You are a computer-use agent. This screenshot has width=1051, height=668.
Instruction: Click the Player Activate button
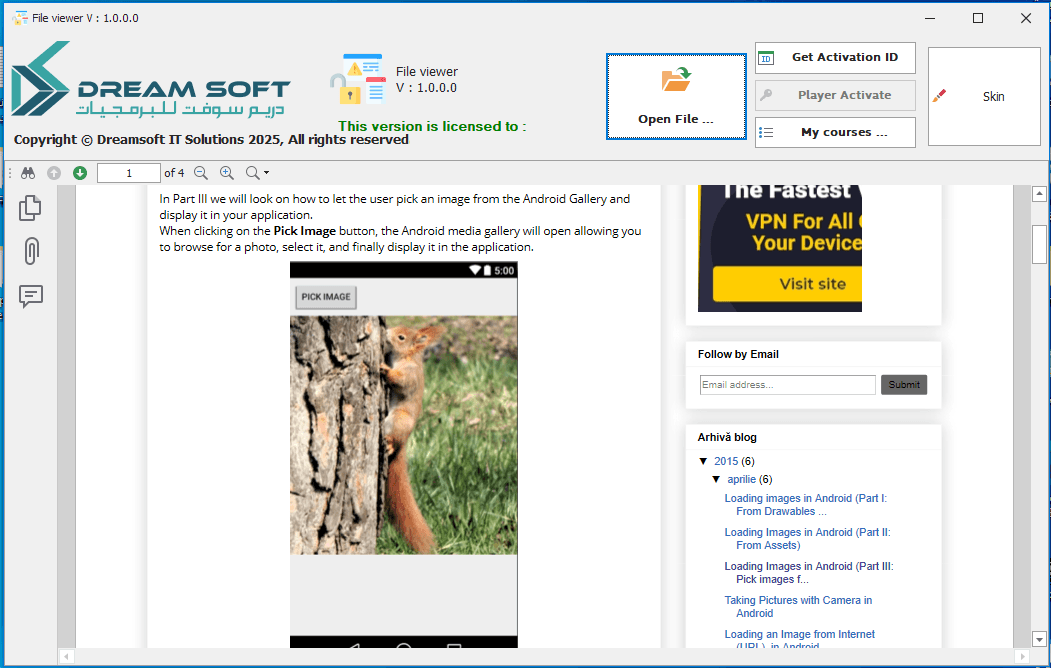pyautogui.click(x=834, y=95)
